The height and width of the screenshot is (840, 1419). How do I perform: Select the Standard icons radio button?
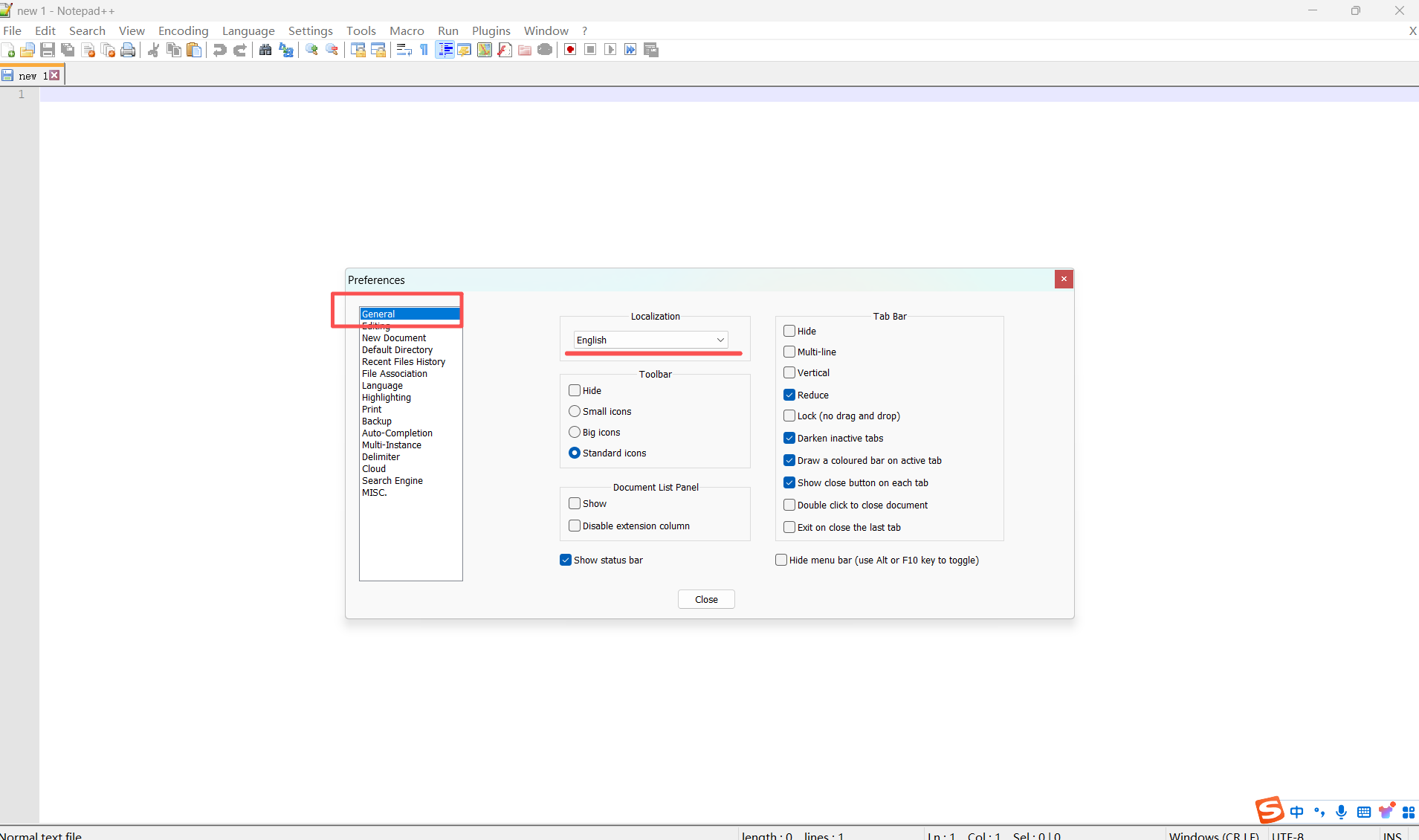(575, 453)
